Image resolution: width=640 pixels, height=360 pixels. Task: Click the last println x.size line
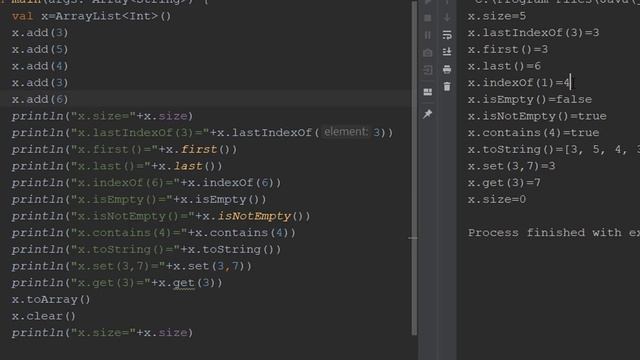pyautogui.click(x=102, y=333)
